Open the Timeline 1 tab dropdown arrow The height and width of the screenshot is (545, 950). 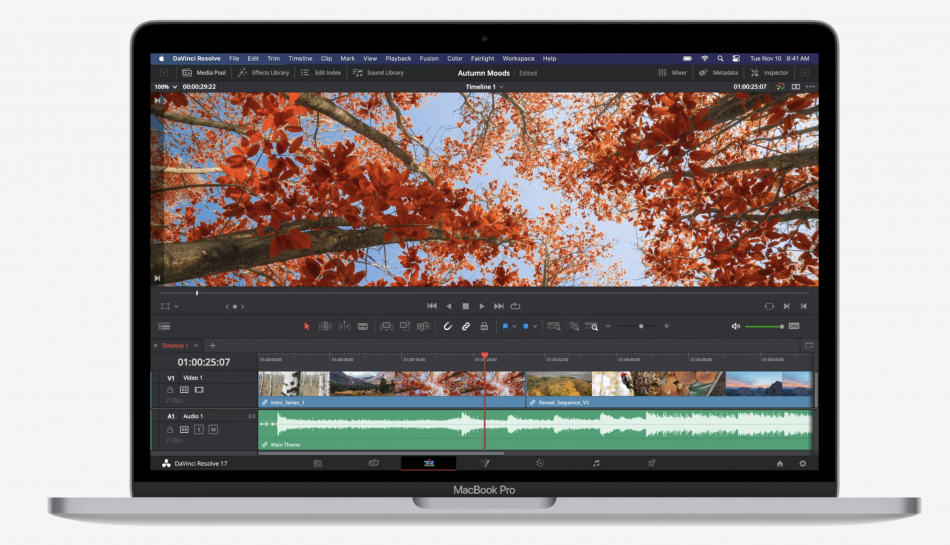[x=196, y=346]
